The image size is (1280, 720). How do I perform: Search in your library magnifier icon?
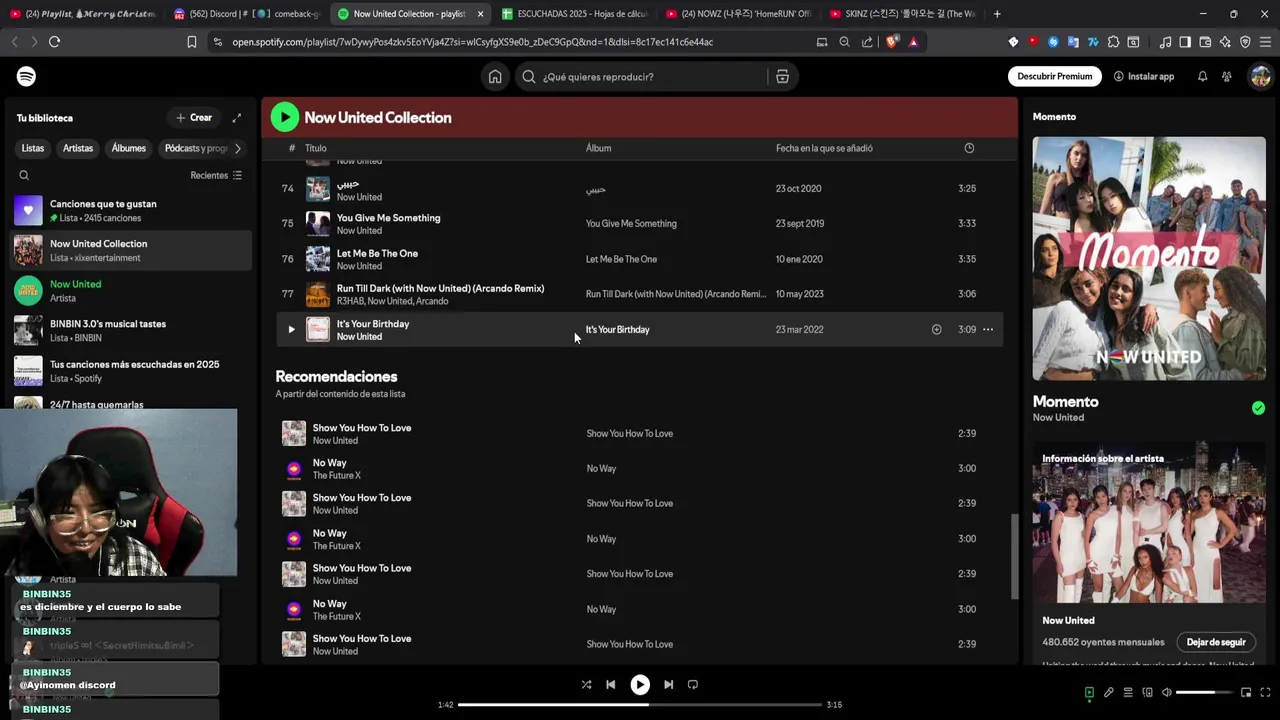point(24,175)
